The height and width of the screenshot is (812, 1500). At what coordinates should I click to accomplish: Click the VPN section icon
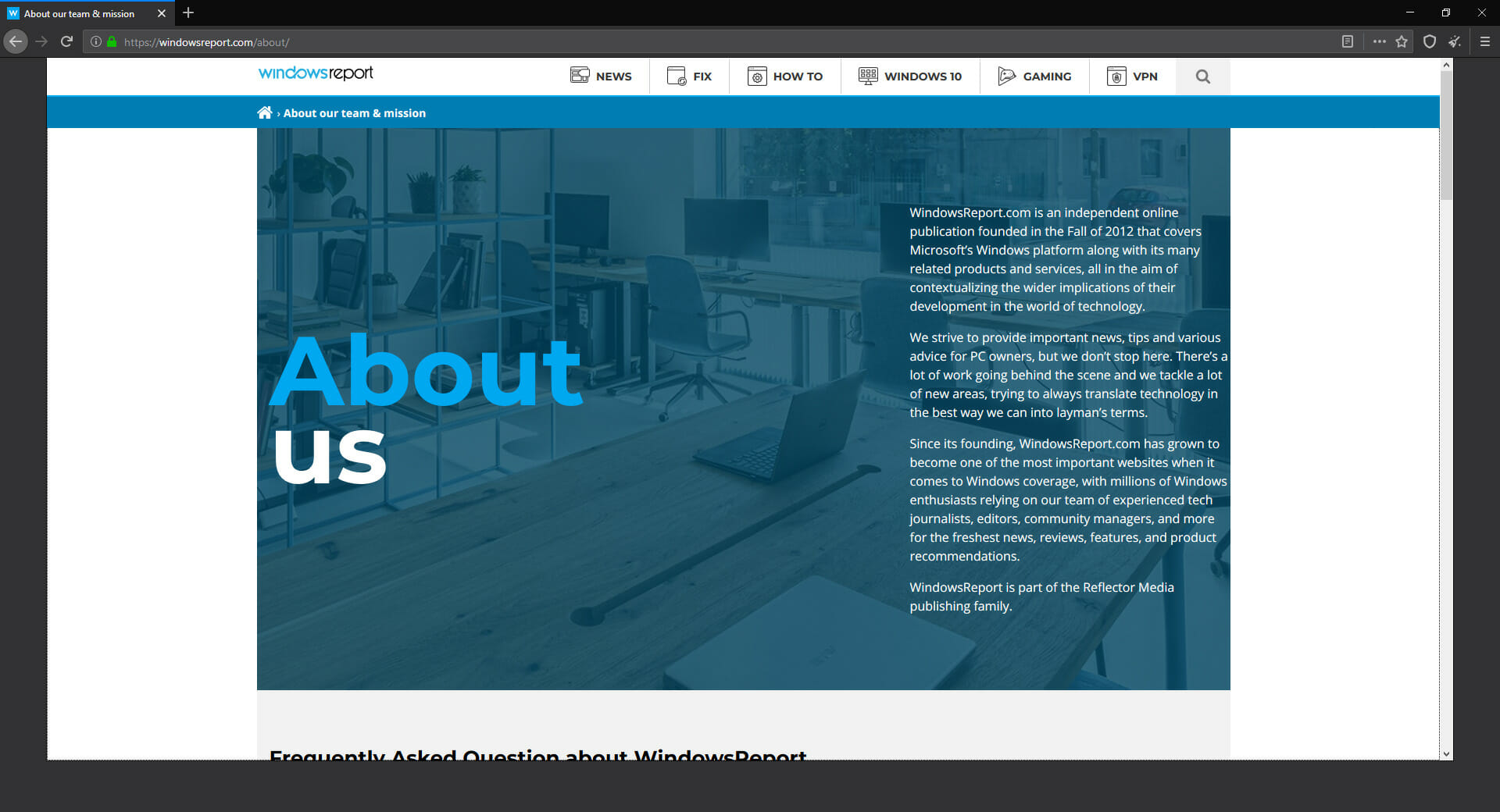click(x=1116, y=76)
